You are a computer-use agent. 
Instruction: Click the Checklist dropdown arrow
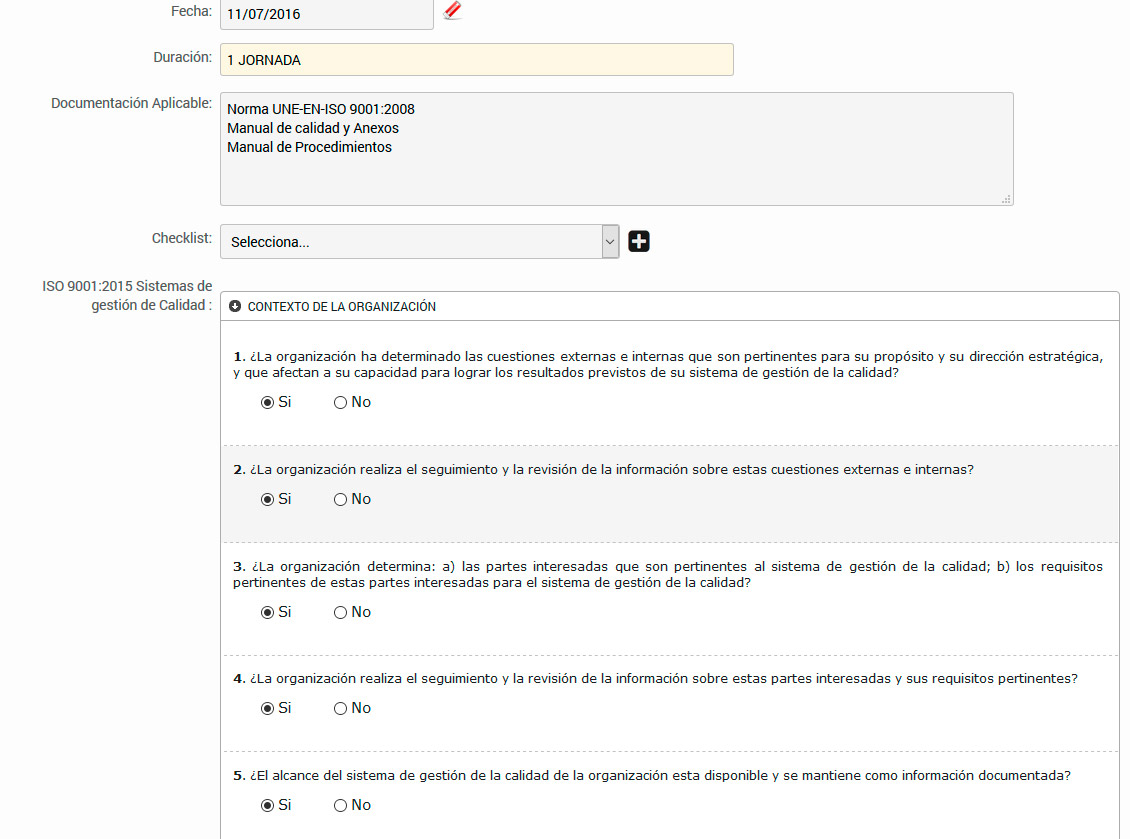[610, 241]
